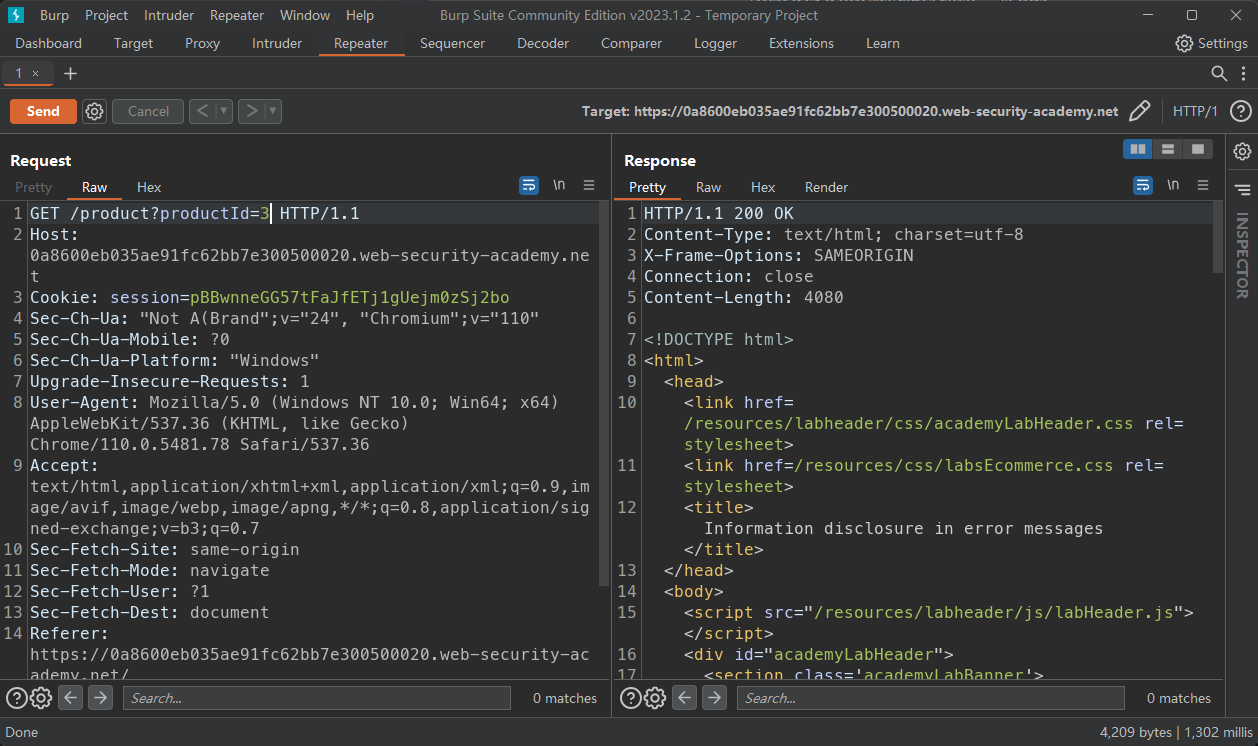The height and width of the screenshot is (746, 1258).
Task: Open Inspector settings gear icon
Action: point(1242,151)
